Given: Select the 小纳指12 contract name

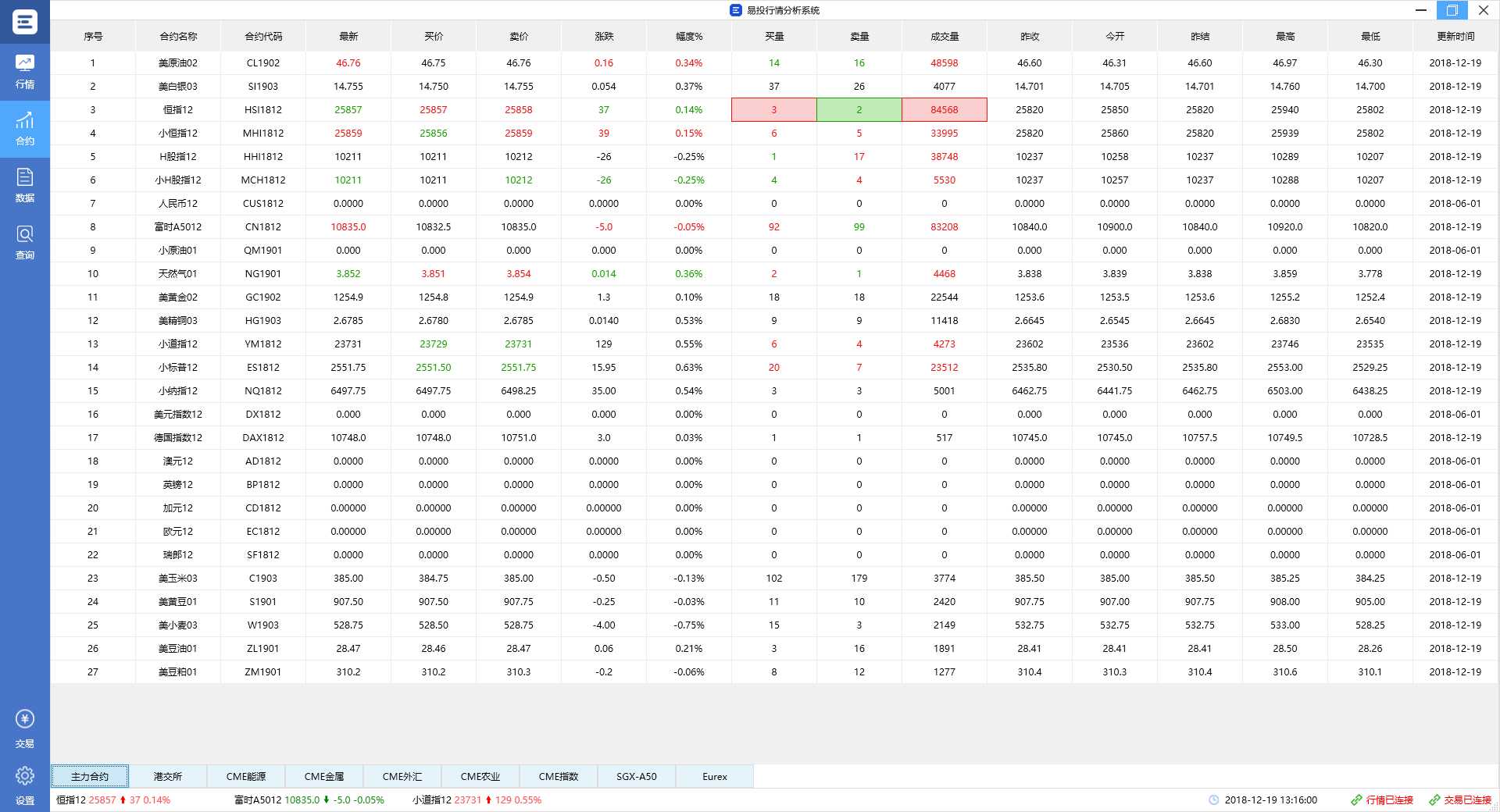Looking at the screenshot, I should coord(178,390).
